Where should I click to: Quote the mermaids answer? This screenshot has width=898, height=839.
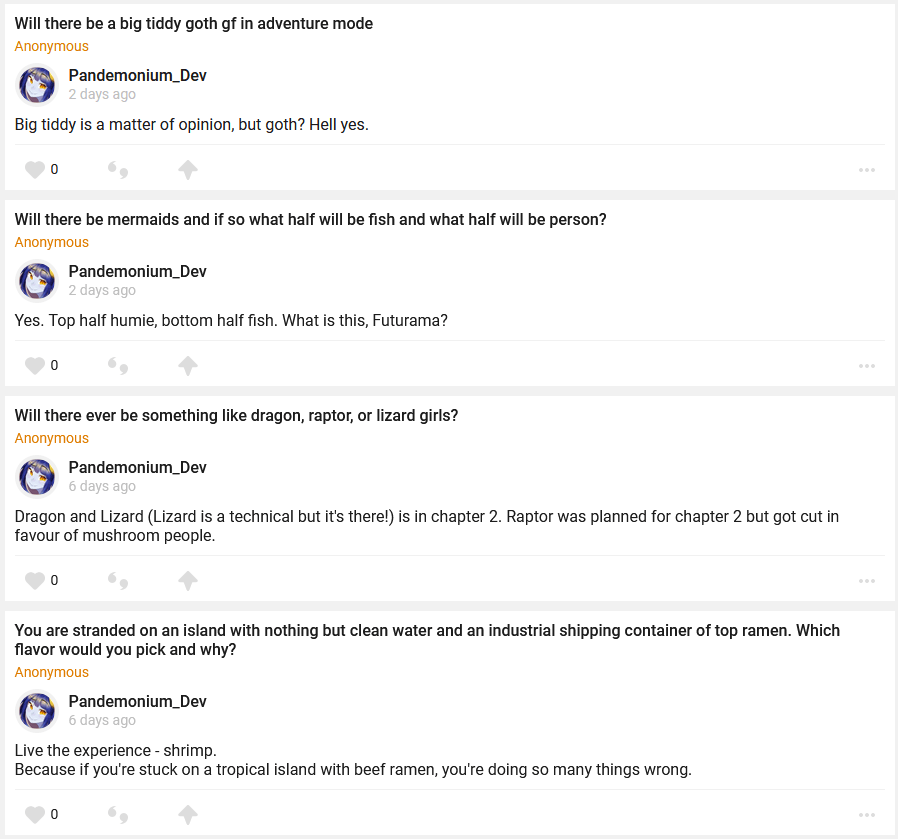point(118,366)
